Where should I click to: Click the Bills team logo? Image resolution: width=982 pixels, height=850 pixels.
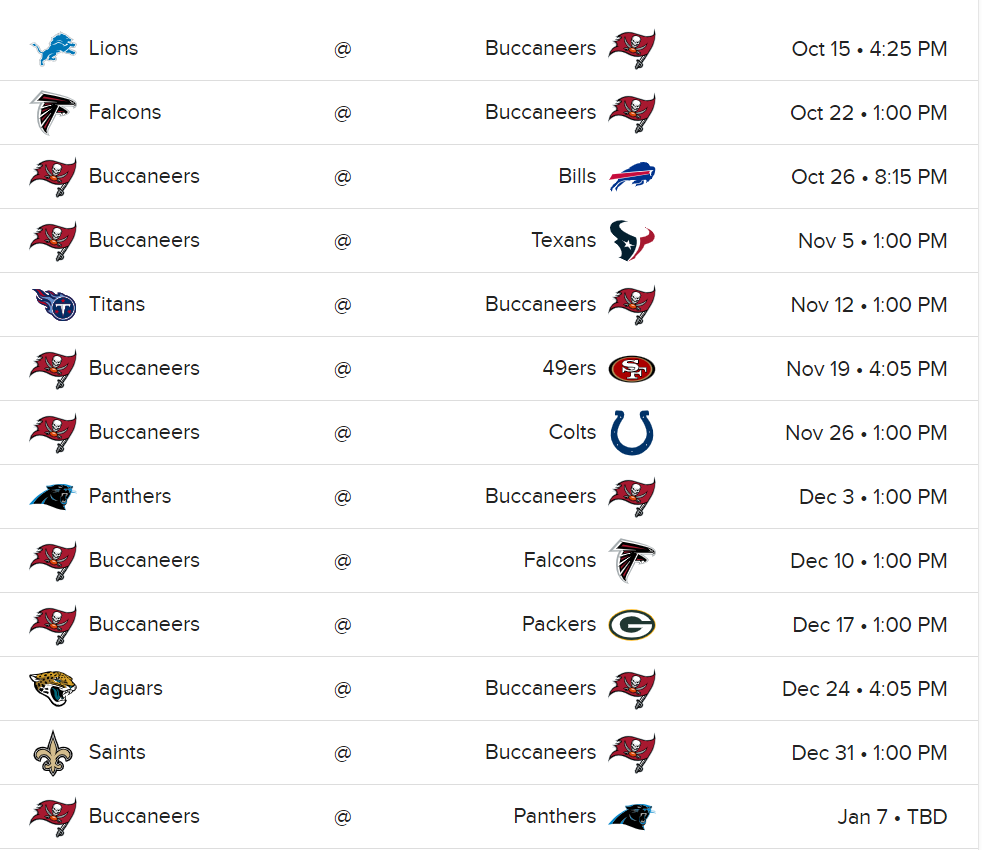pos(632,177)
